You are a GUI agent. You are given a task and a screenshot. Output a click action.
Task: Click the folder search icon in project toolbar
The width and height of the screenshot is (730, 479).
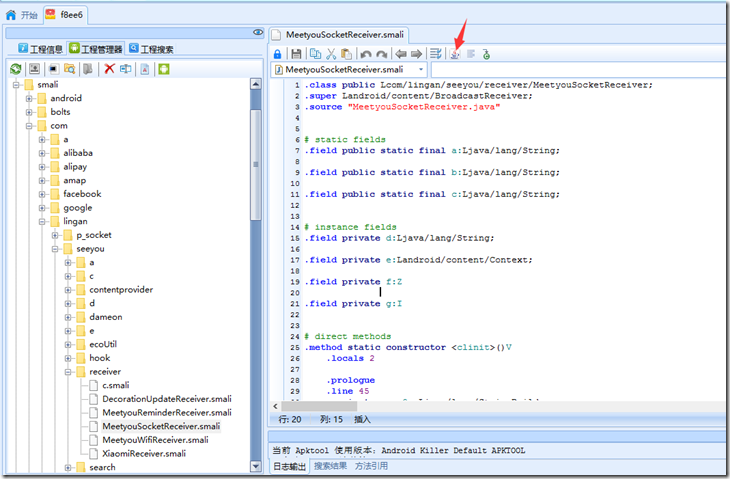click(x=69, y=69)
